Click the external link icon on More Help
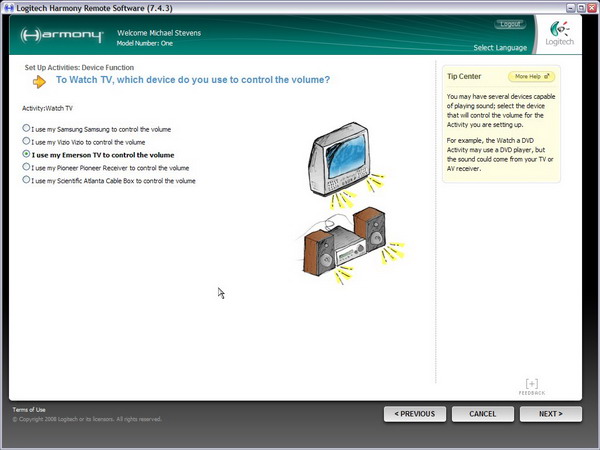 547,77
